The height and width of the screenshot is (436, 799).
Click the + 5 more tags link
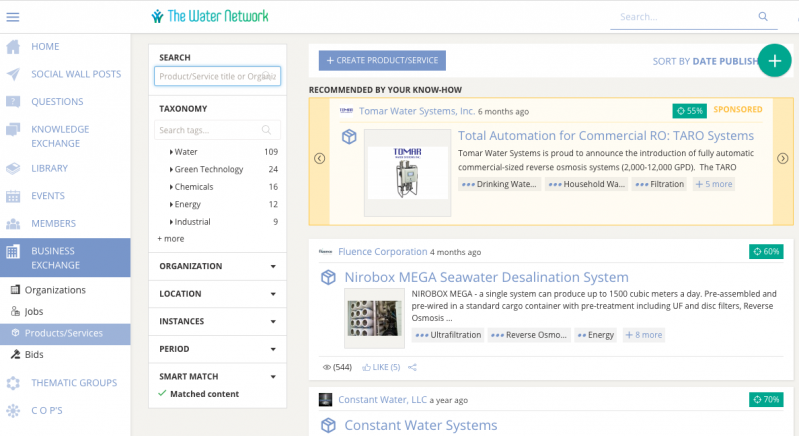pyautogui.click(x=714, y=184)
